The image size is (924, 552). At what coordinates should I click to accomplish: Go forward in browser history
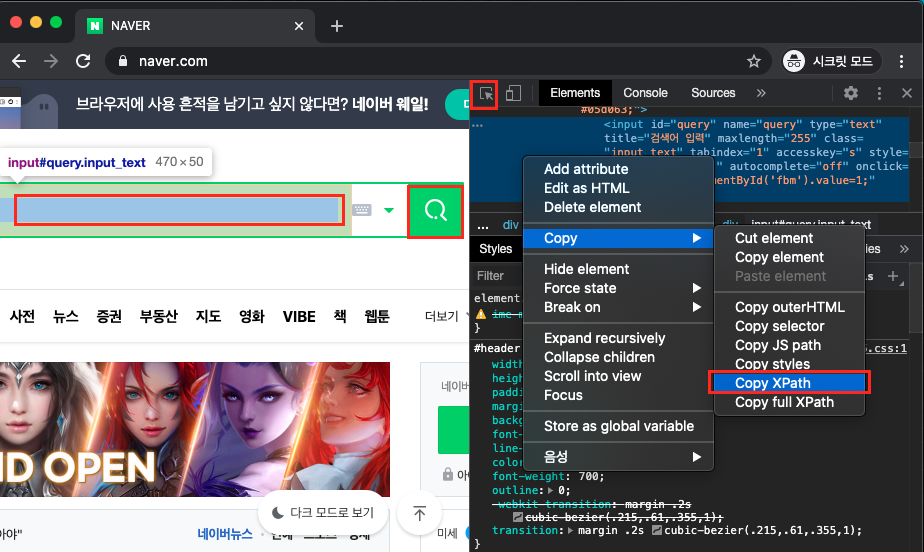(x=51, y=61)
